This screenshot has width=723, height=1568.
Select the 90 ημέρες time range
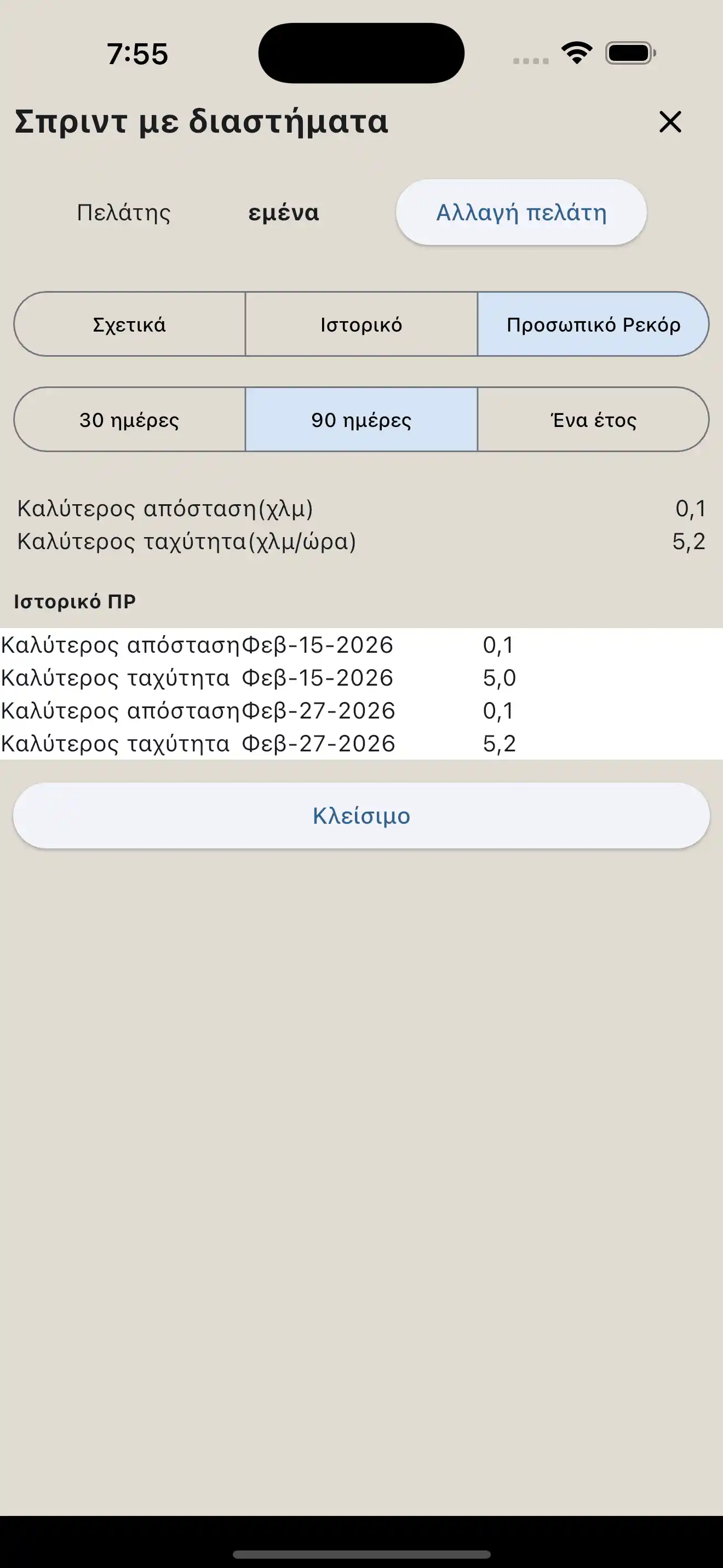(x=361, y=420)
